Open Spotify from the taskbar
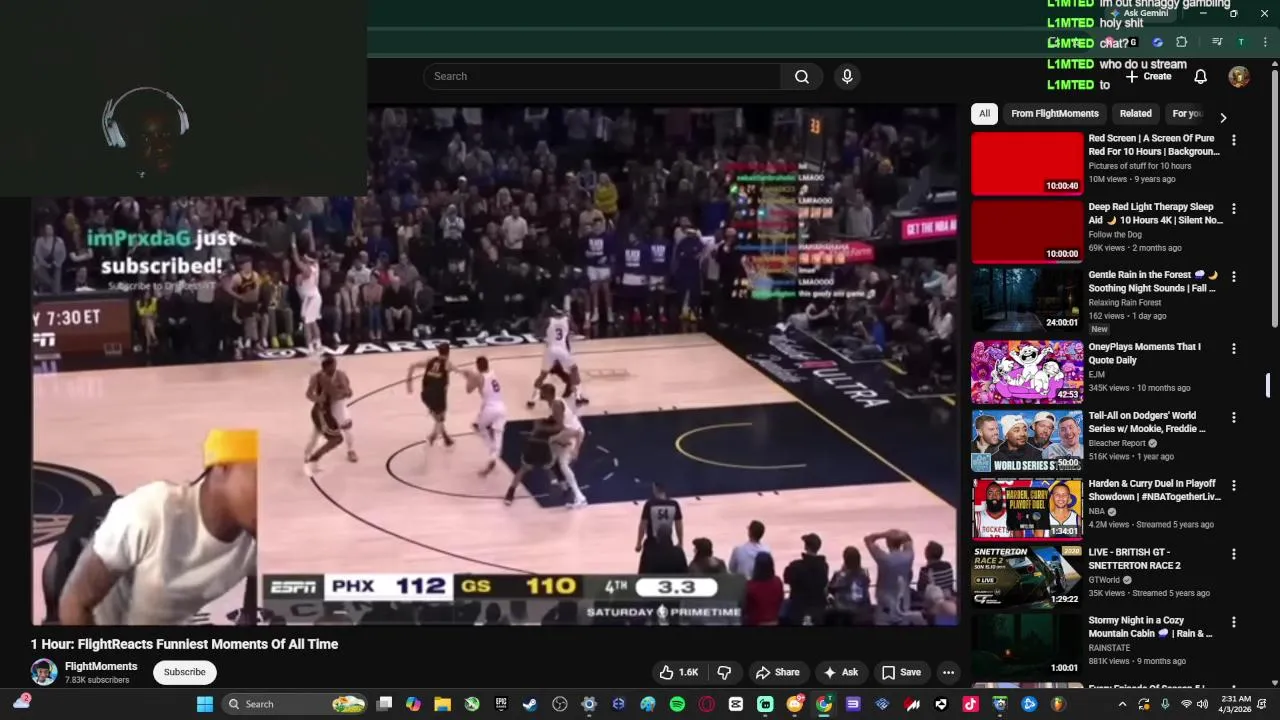1280x720 pixels. (678, 704)
